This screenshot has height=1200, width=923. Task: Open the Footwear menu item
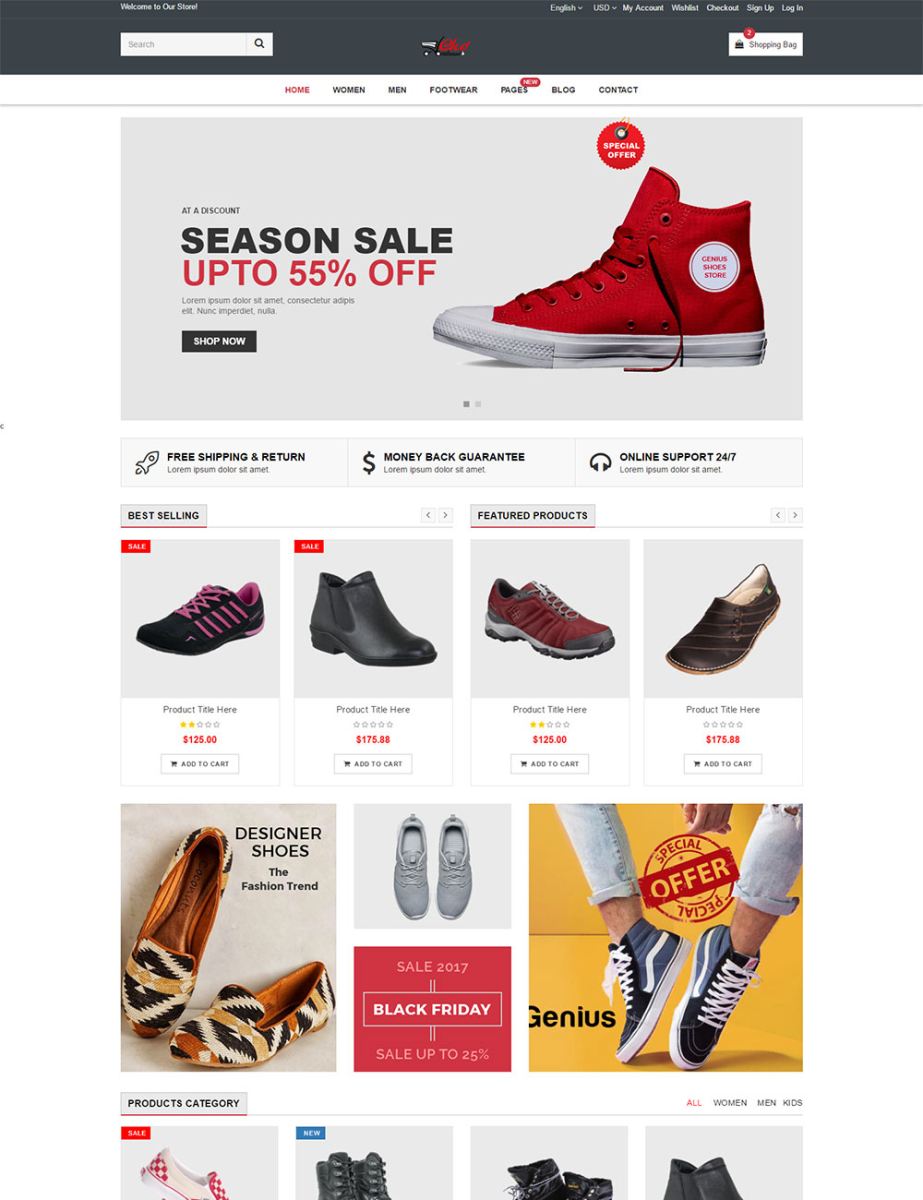(x=453, y=90)
